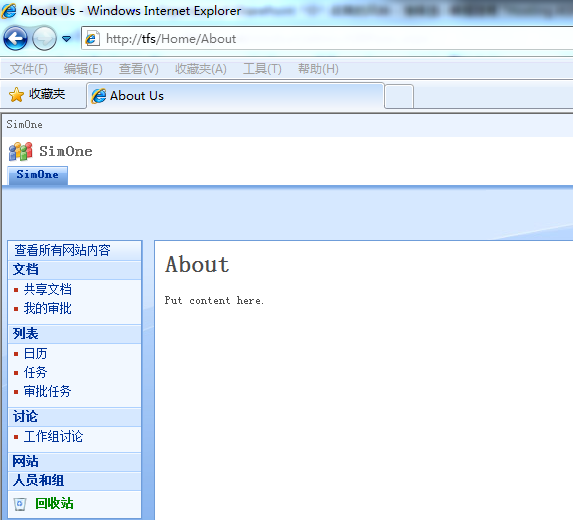Open the 工作组讨论 link
Viewport: 573px width, 520px height.
[x=53, y=437]
